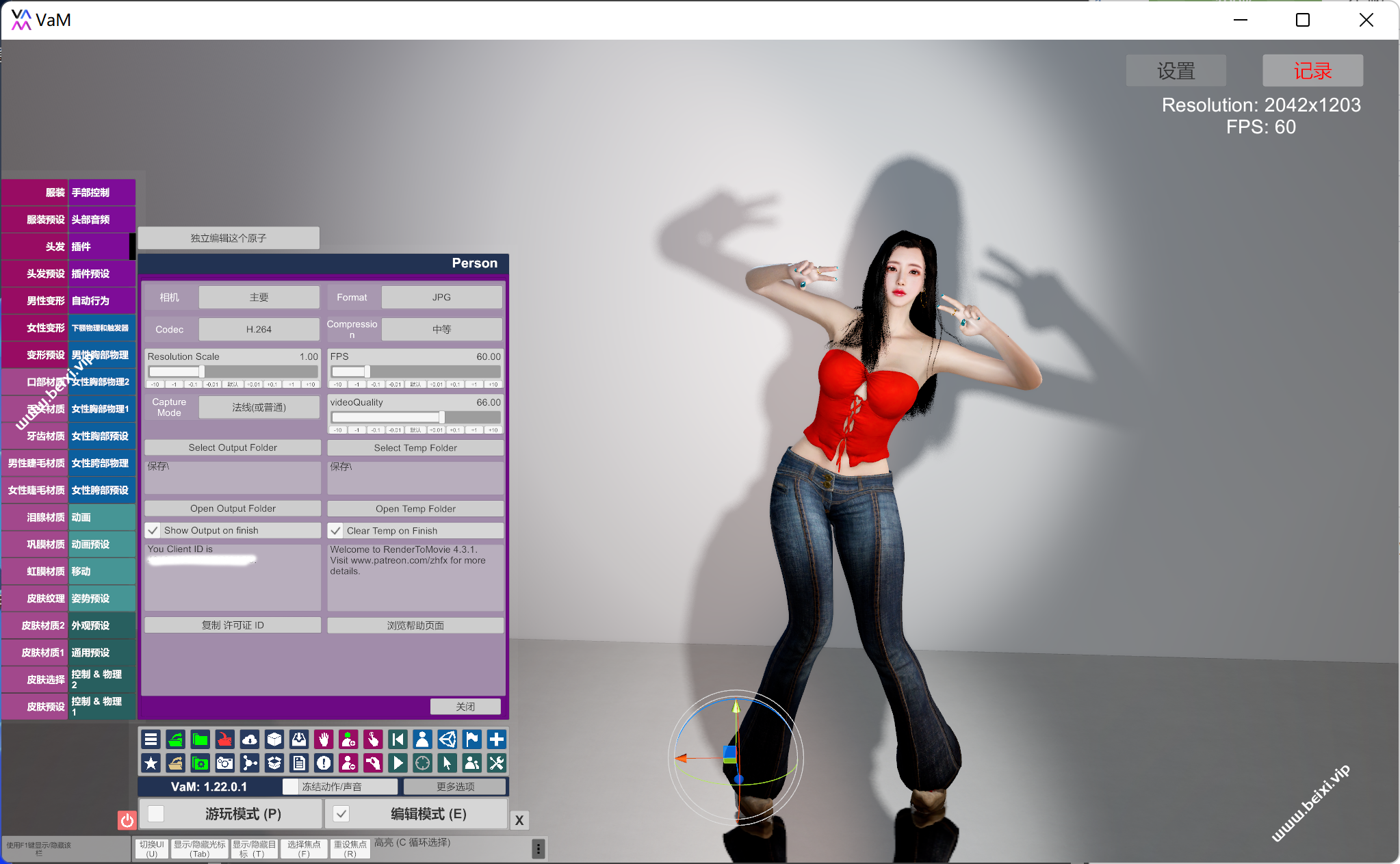Open the Codec dropdown showing H.264

259,330
